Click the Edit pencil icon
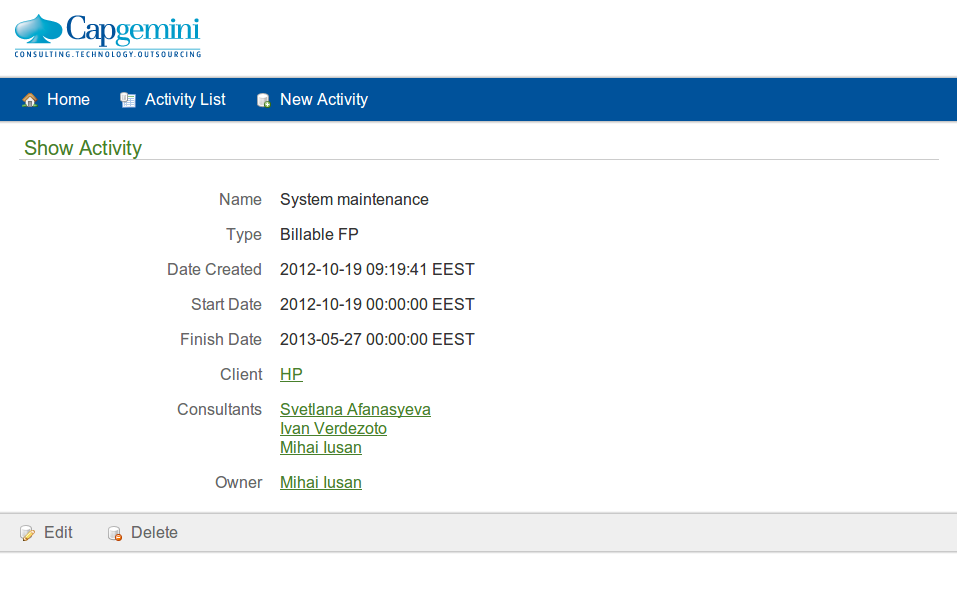Screen dimensions: 957x608 click(28, 533)
